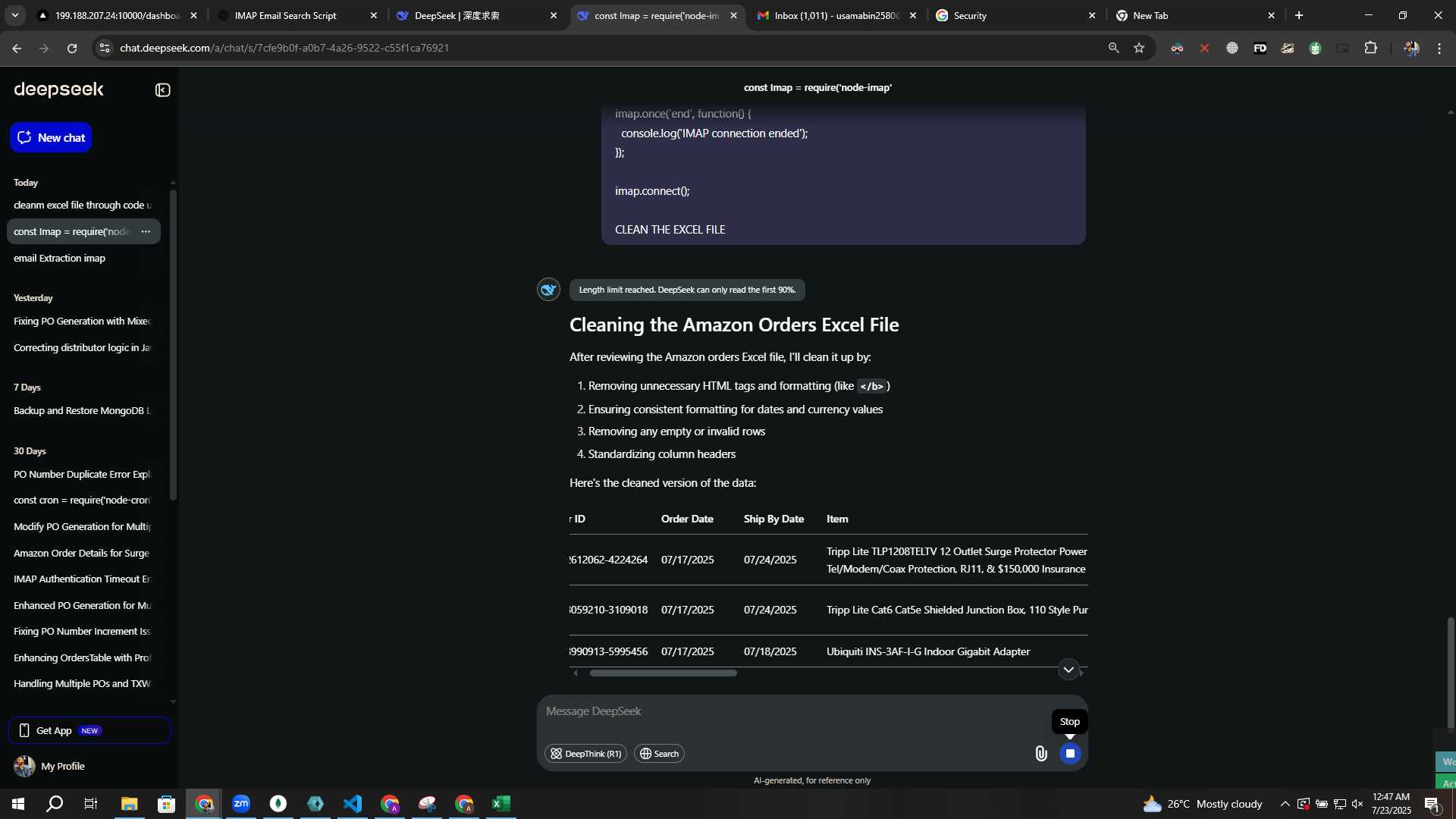The width and height of the screenshot is (1456, 819).
Task: Click the page vertical scrollbar thumb
Action: (x=1450, y=673)
